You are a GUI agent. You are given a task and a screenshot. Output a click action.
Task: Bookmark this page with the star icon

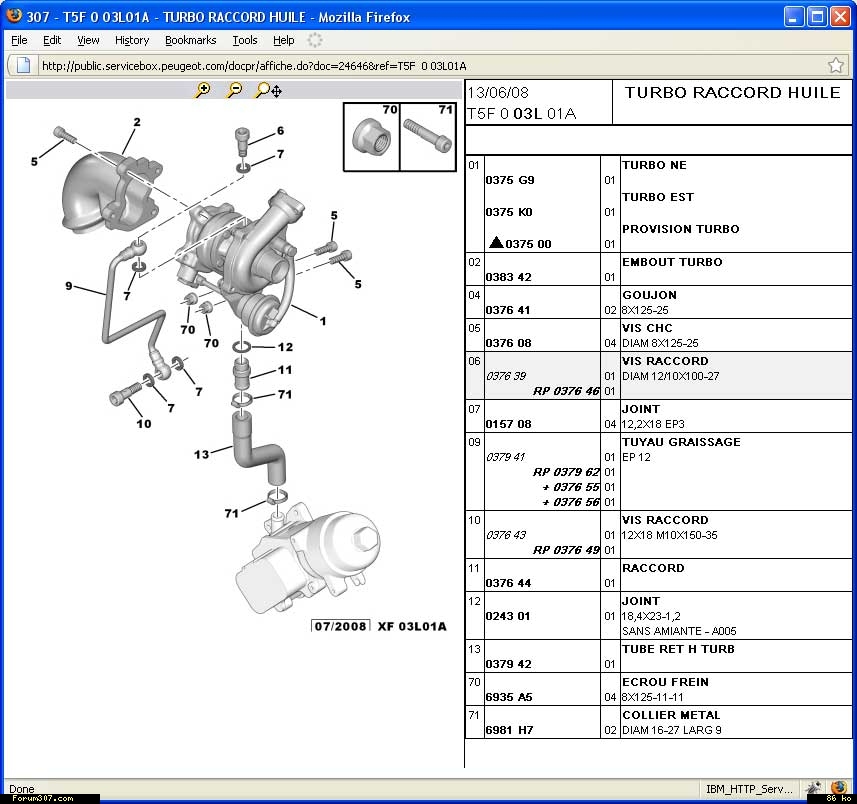(x=836, y=65)
